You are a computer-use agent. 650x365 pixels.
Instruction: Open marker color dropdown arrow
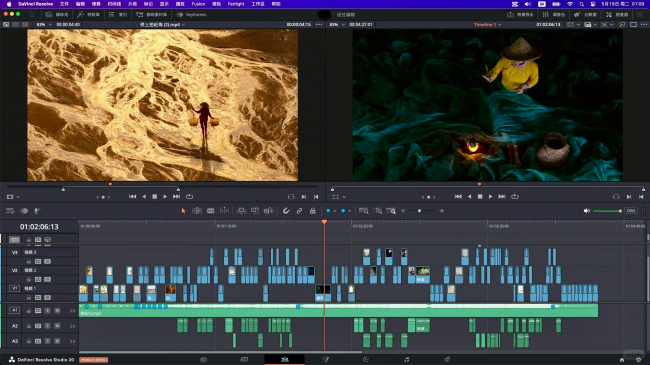349,211
